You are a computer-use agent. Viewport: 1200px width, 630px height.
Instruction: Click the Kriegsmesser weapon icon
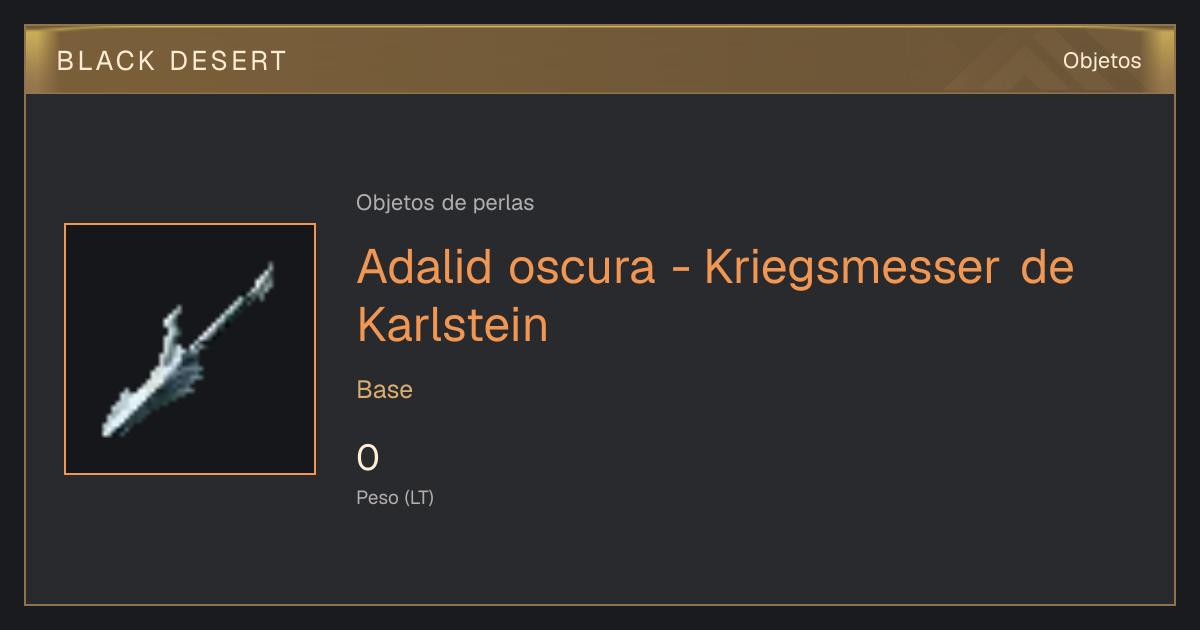click(188, 349)
